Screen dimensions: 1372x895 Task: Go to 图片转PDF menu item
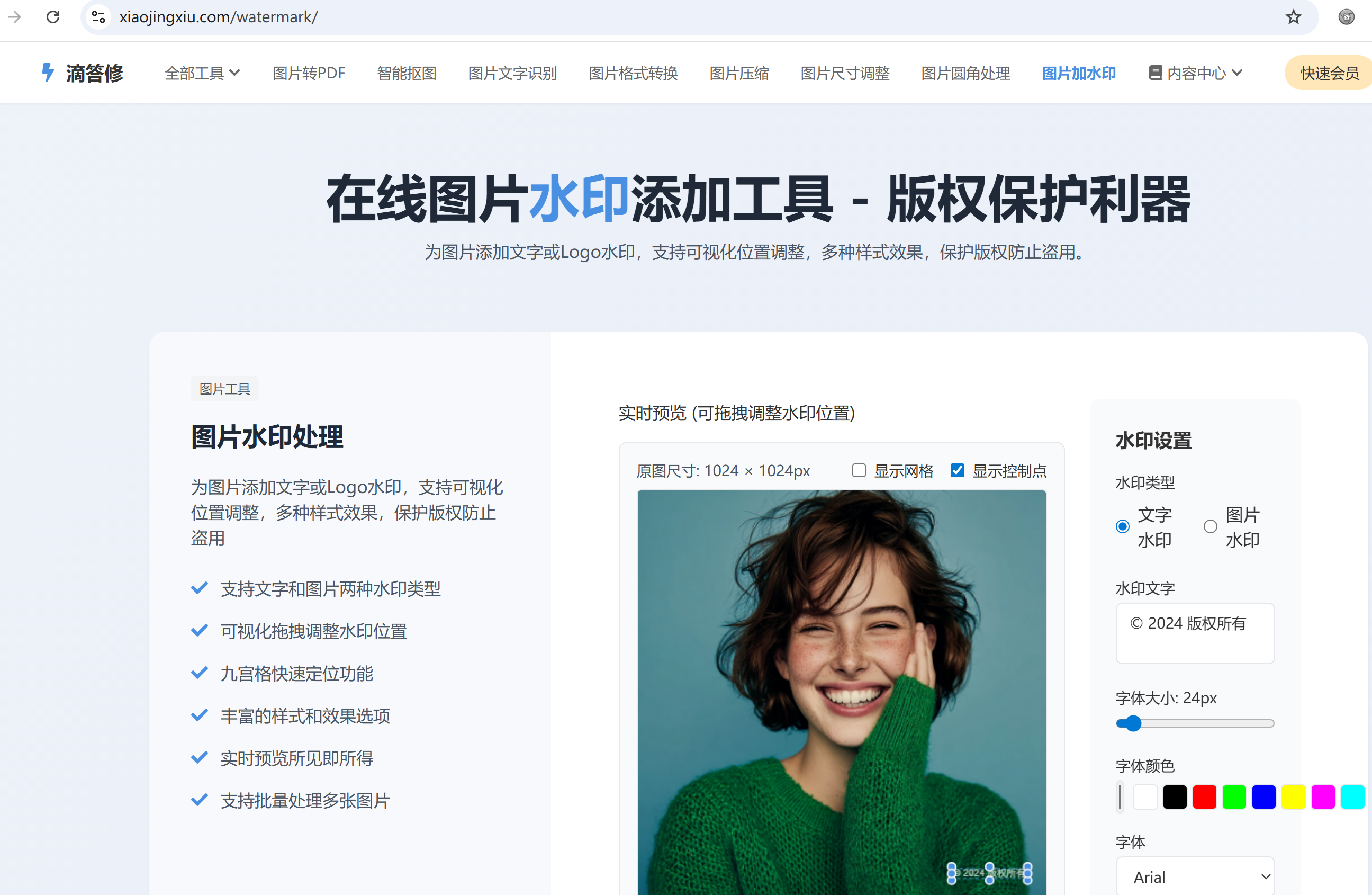(309, 73)
